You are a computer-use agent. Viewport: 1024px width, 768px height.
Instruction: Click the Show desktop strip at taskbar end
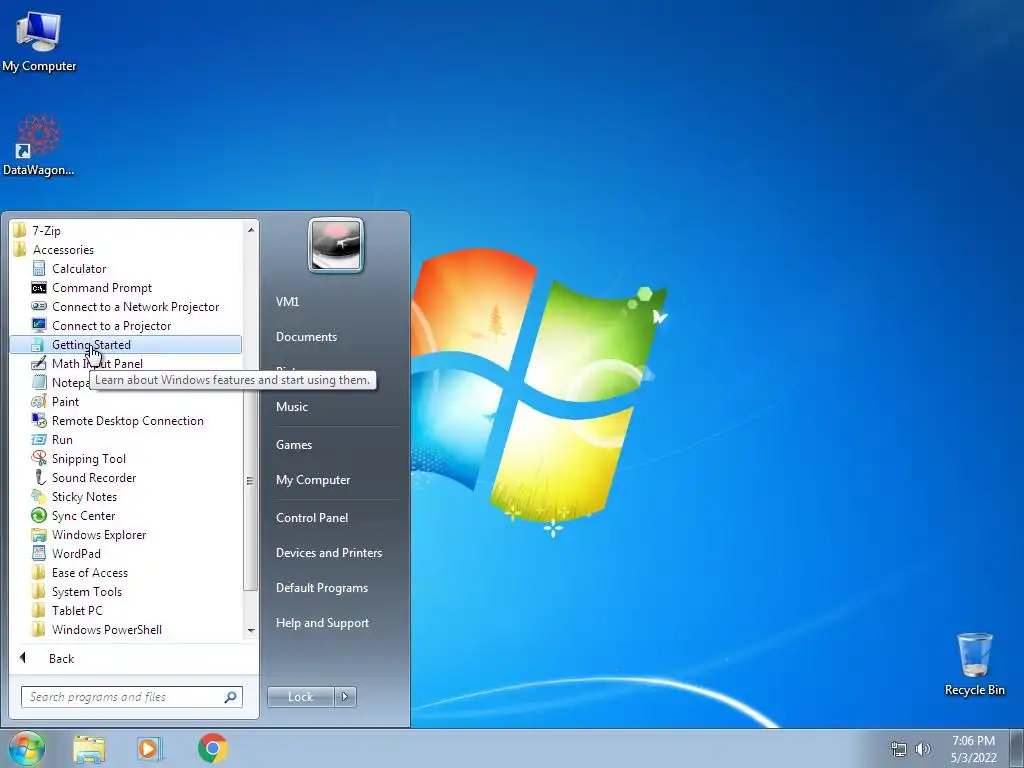tap(1016, 748)
